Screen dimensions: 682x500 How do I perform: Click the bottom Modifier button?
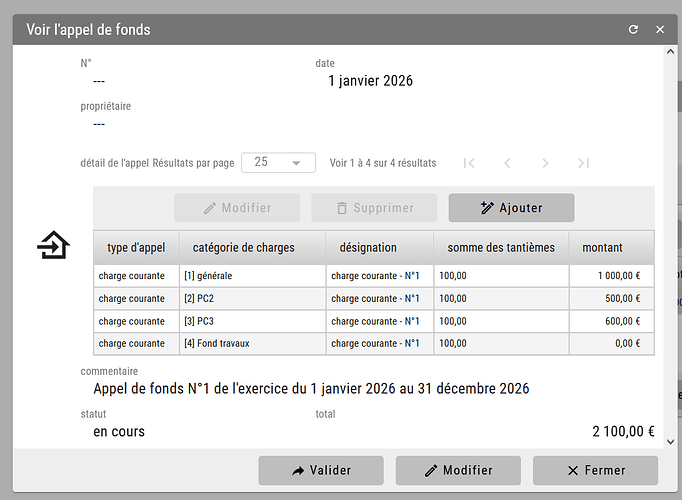pyautogui.click(x=458, y=470)
